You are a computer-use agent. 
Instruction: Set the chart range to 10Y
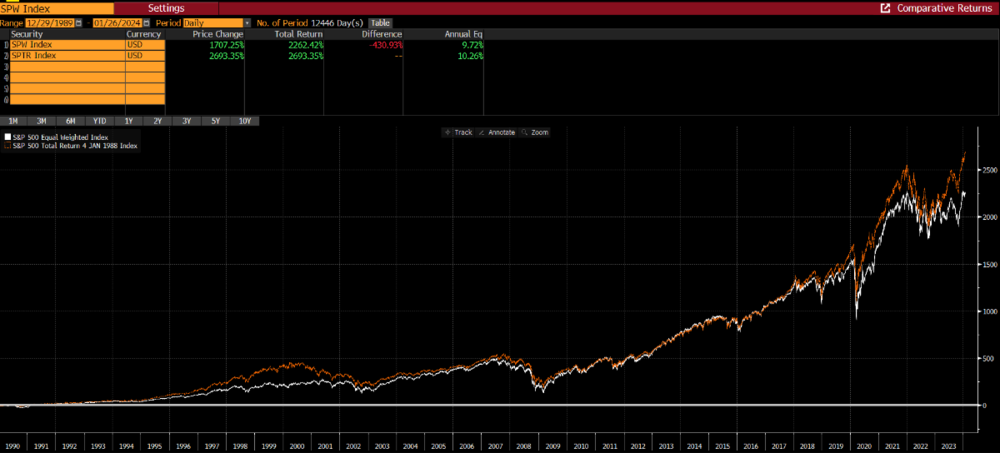pos(245,121)
